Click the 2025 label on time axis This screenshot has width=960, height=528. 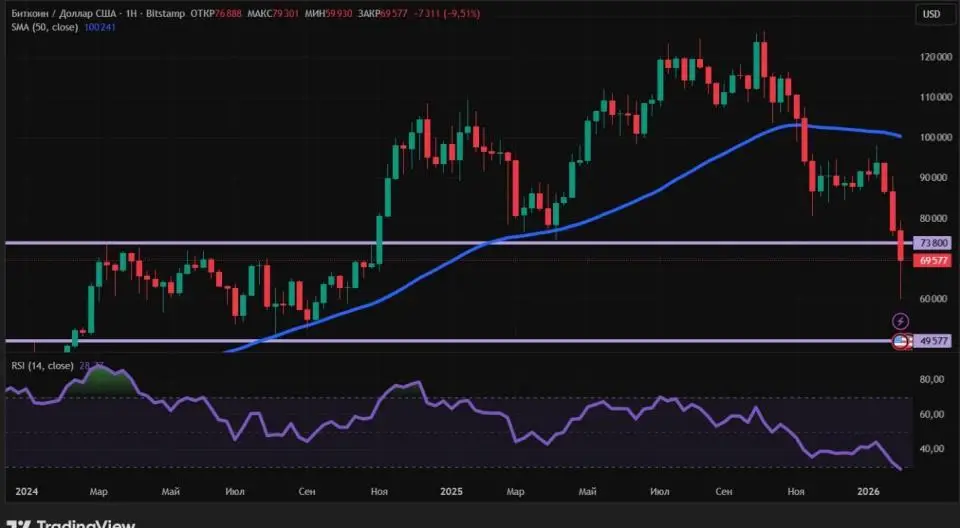[x=451, y=491]
